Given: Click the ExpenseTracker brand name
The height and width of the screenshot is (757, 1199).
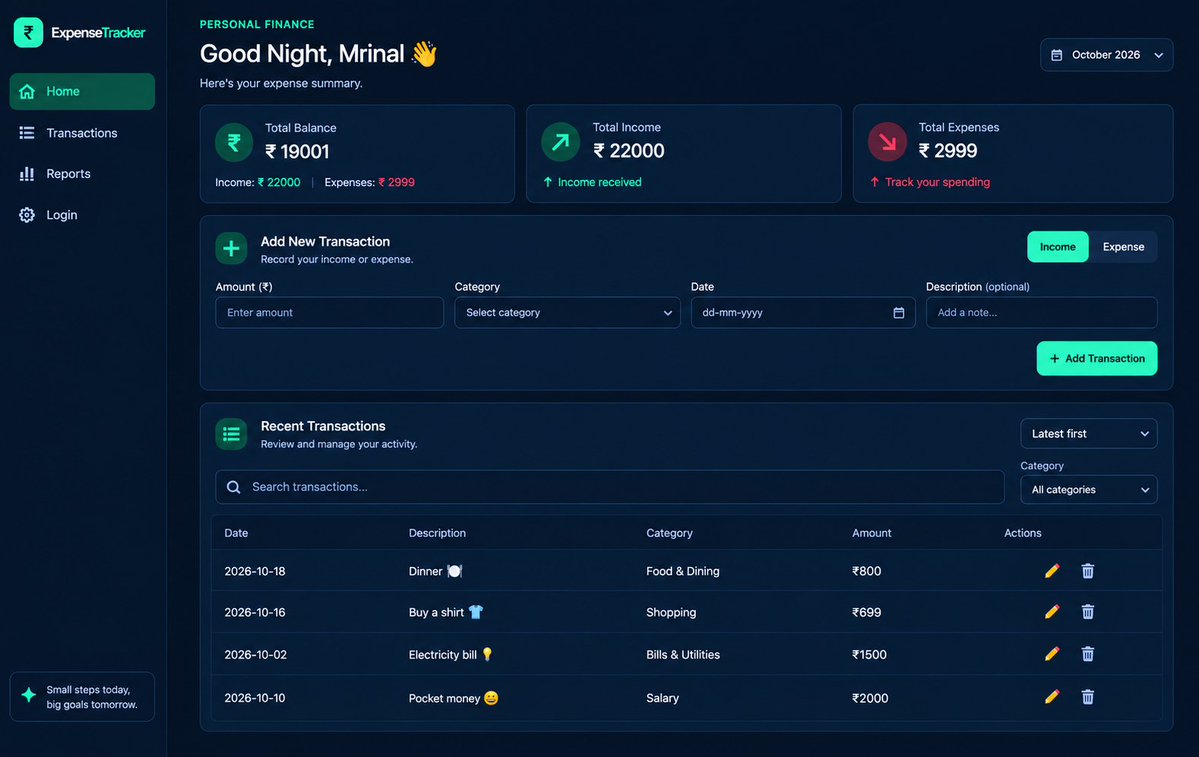Looking at the screenshot, I should coord(98,33).
